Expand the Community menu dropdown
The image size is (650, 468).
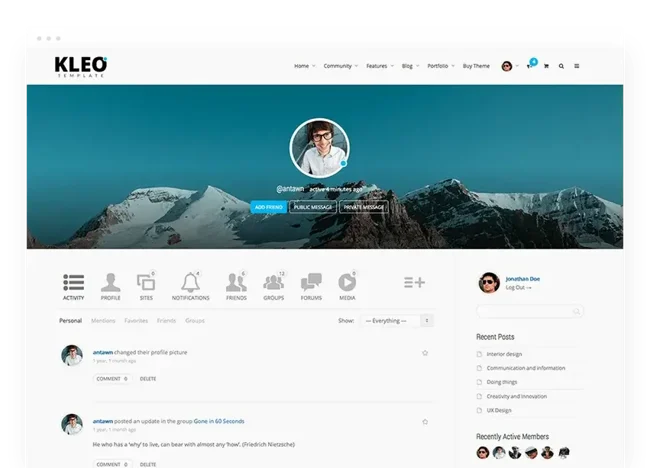click(340, 66)
